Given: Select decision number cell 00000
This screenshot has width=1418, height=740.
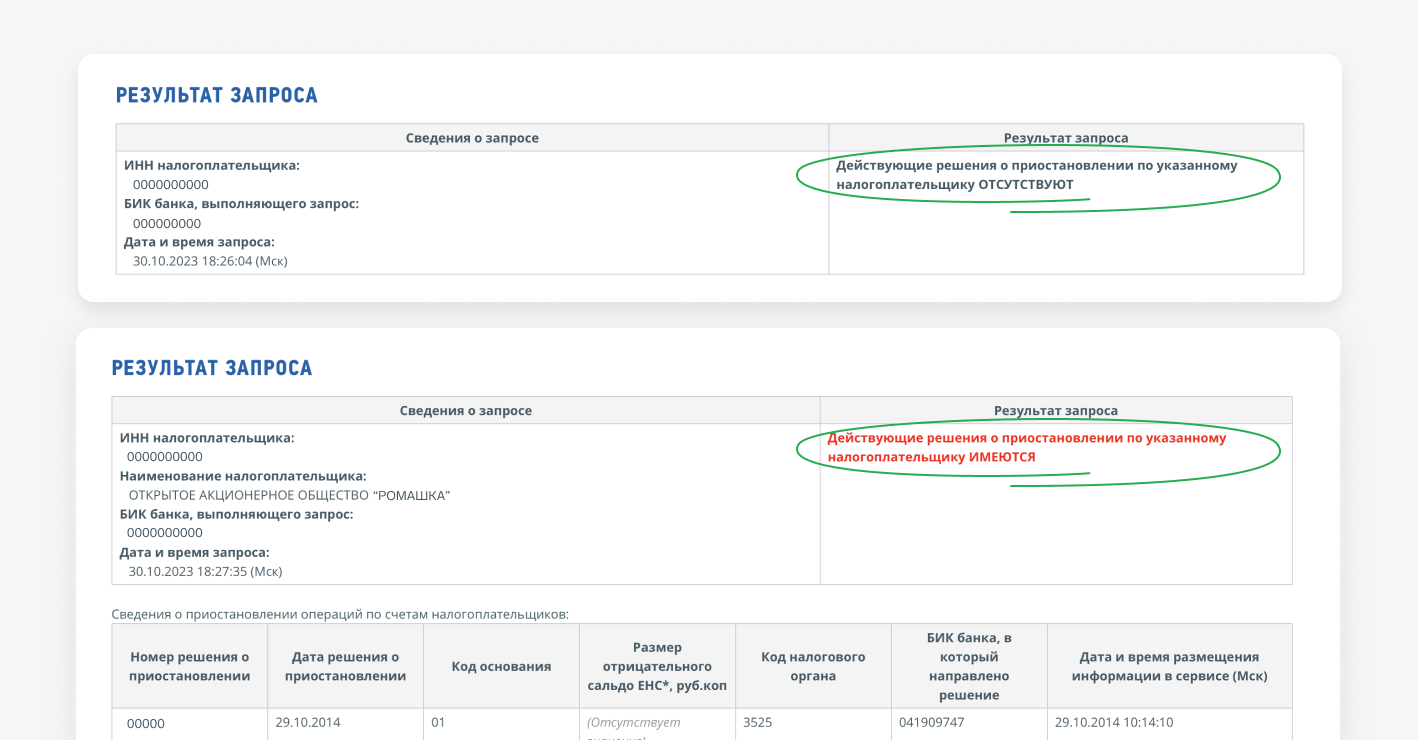Looking at the screenshot, I should 146,724.
